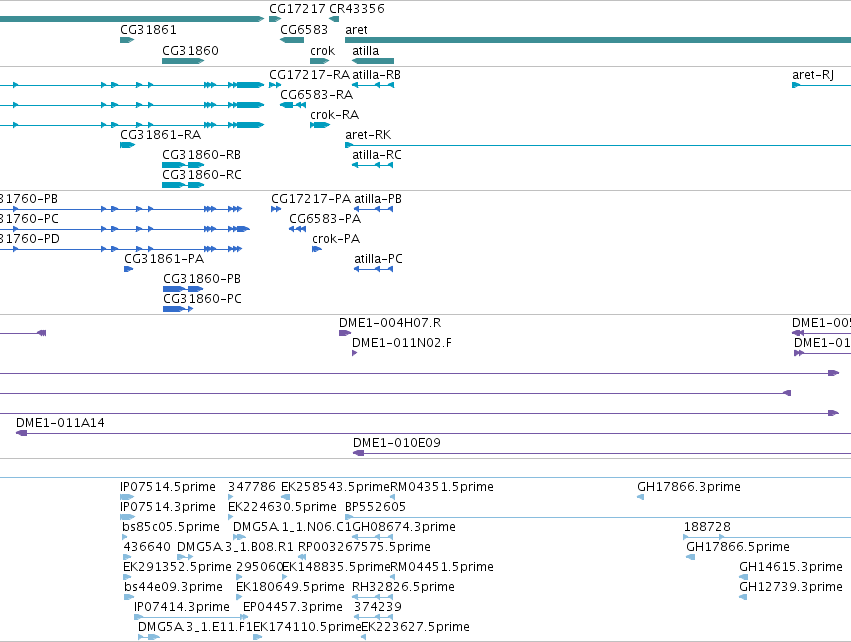
Task: Select the EK148835.5prime EST label
Action: click(336, 567)
